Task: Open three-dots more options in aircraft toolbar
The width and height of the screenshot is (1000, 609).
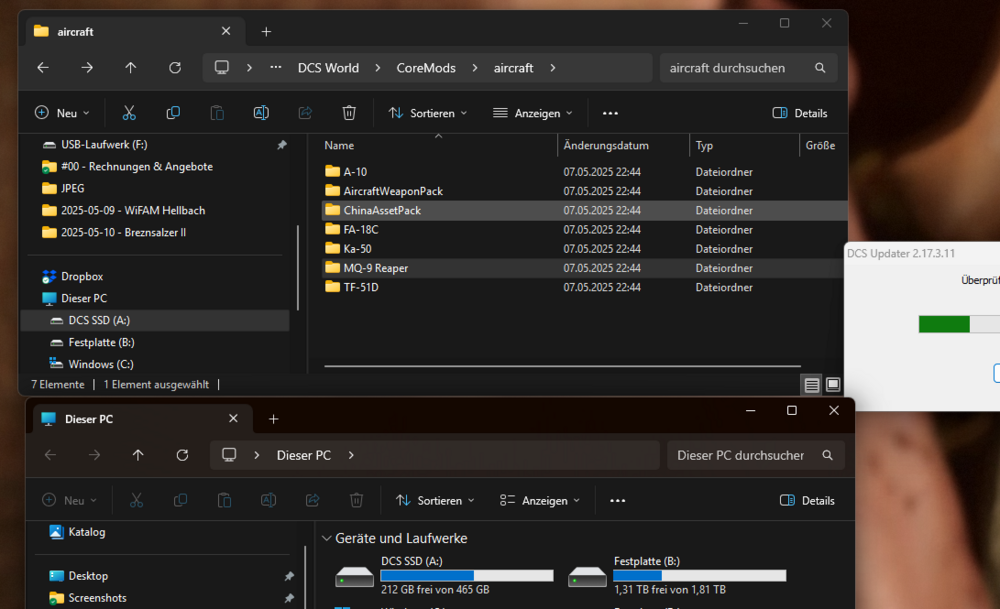Action: click(610, 113)
